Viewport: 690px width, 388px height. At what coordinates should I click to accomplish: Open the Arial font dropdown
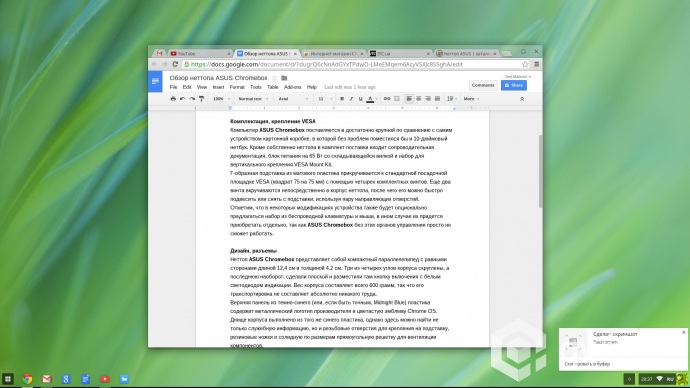click(x=293, y=99)
